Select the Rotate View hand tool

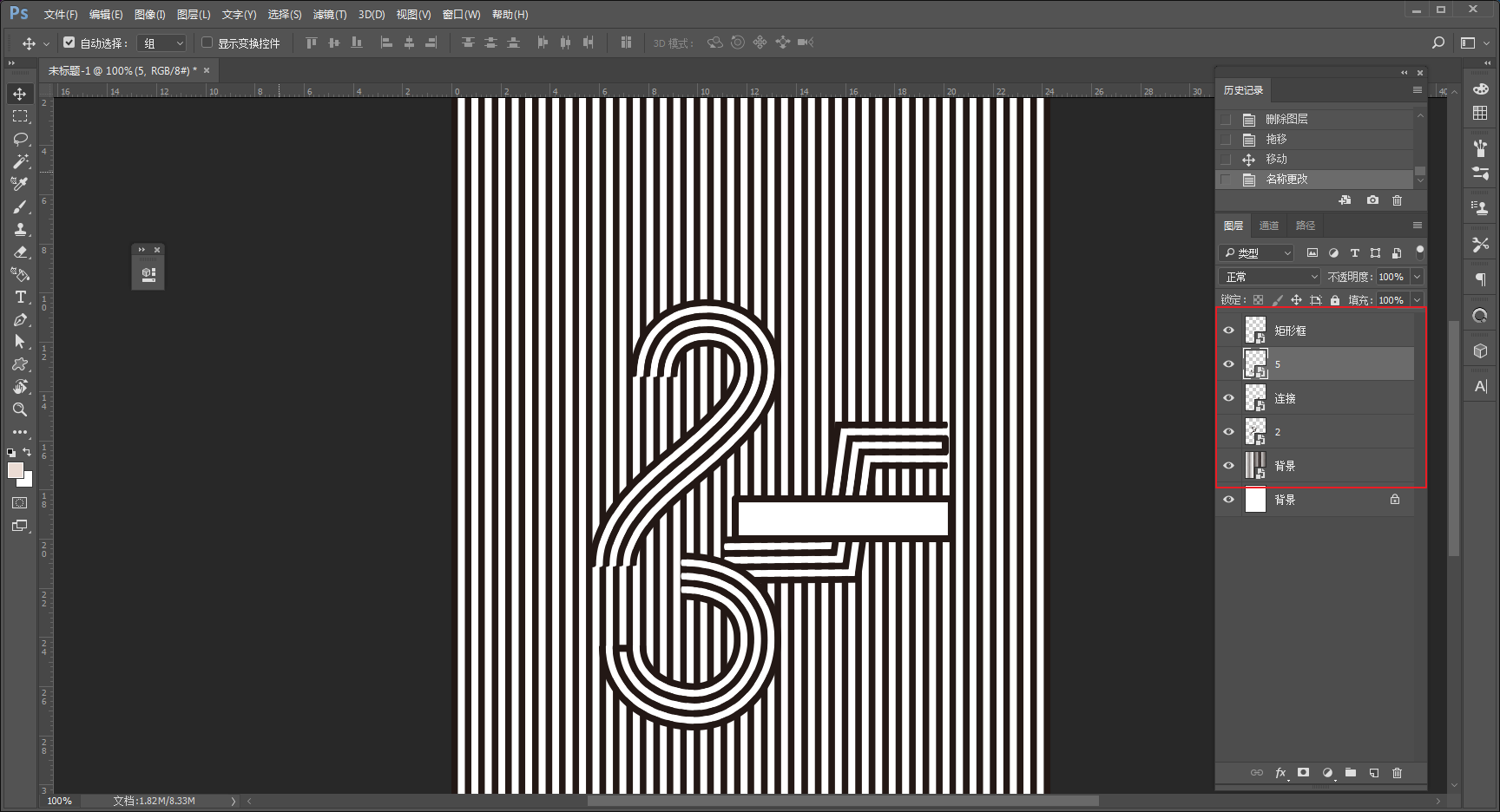pyautogui.click(x=20, y=387)
